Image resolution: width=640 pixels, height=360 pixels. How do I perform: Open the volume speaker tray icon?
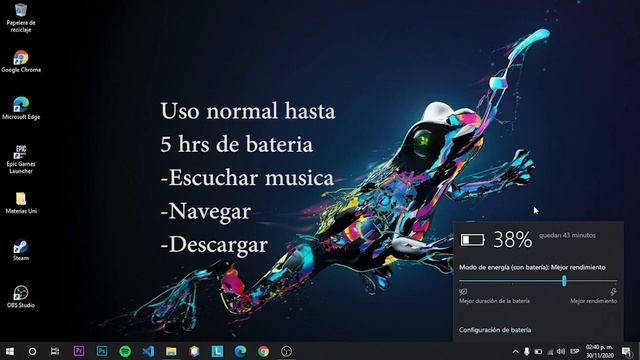(561, 351)
